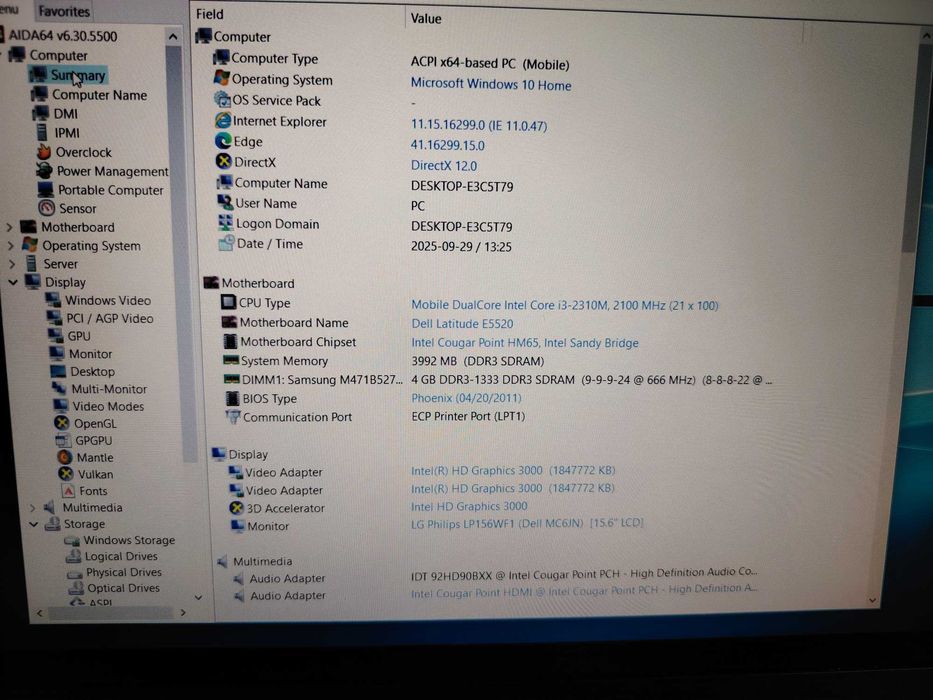Open the Internet Explorer version 11.15.16299.0 link

point(479,125)
